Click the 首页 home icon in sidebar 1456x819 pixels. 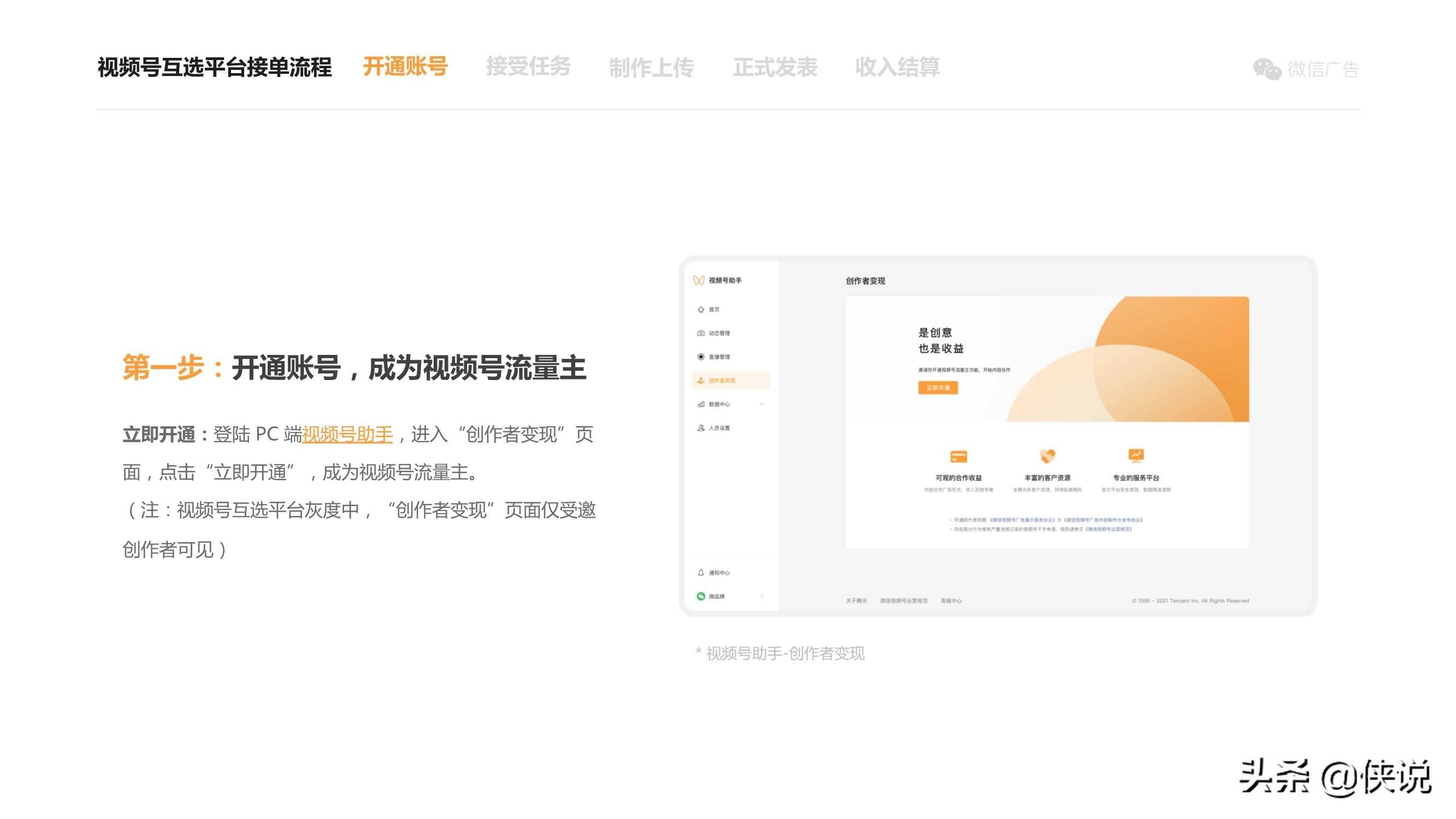click(701, 309)
